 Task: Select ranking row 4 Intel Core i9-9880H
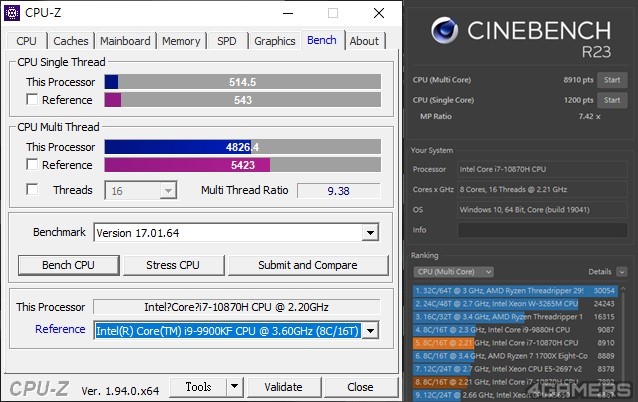[x=515, y=330]
